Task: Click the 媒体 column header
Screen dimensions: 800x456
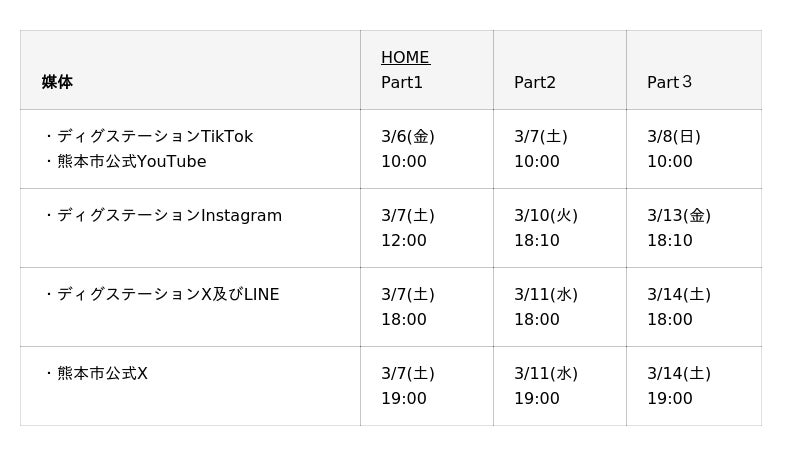Action: (x=57, y=83)
